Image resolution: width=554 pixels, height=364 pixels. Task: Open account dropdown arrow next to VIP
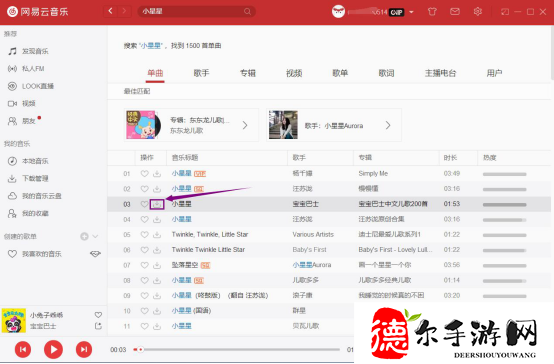coord(411,12)
